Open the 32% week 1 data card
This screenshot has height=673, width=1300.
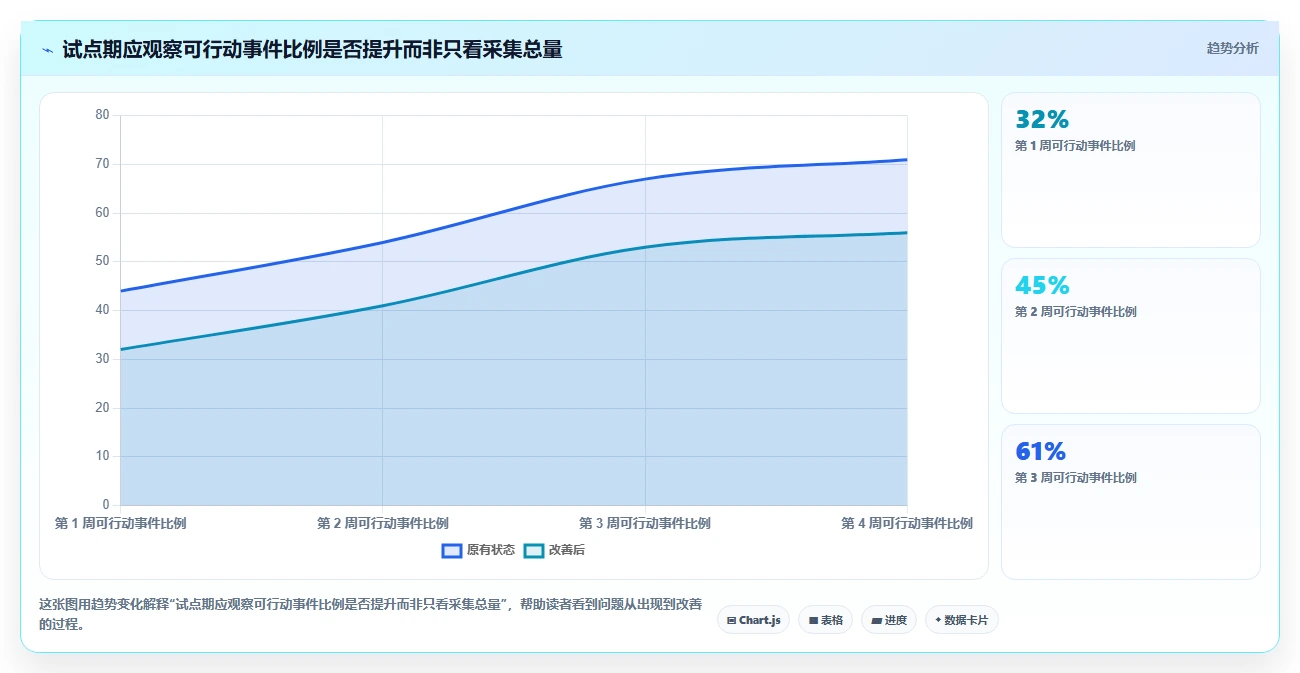(x=1130, y=170)
